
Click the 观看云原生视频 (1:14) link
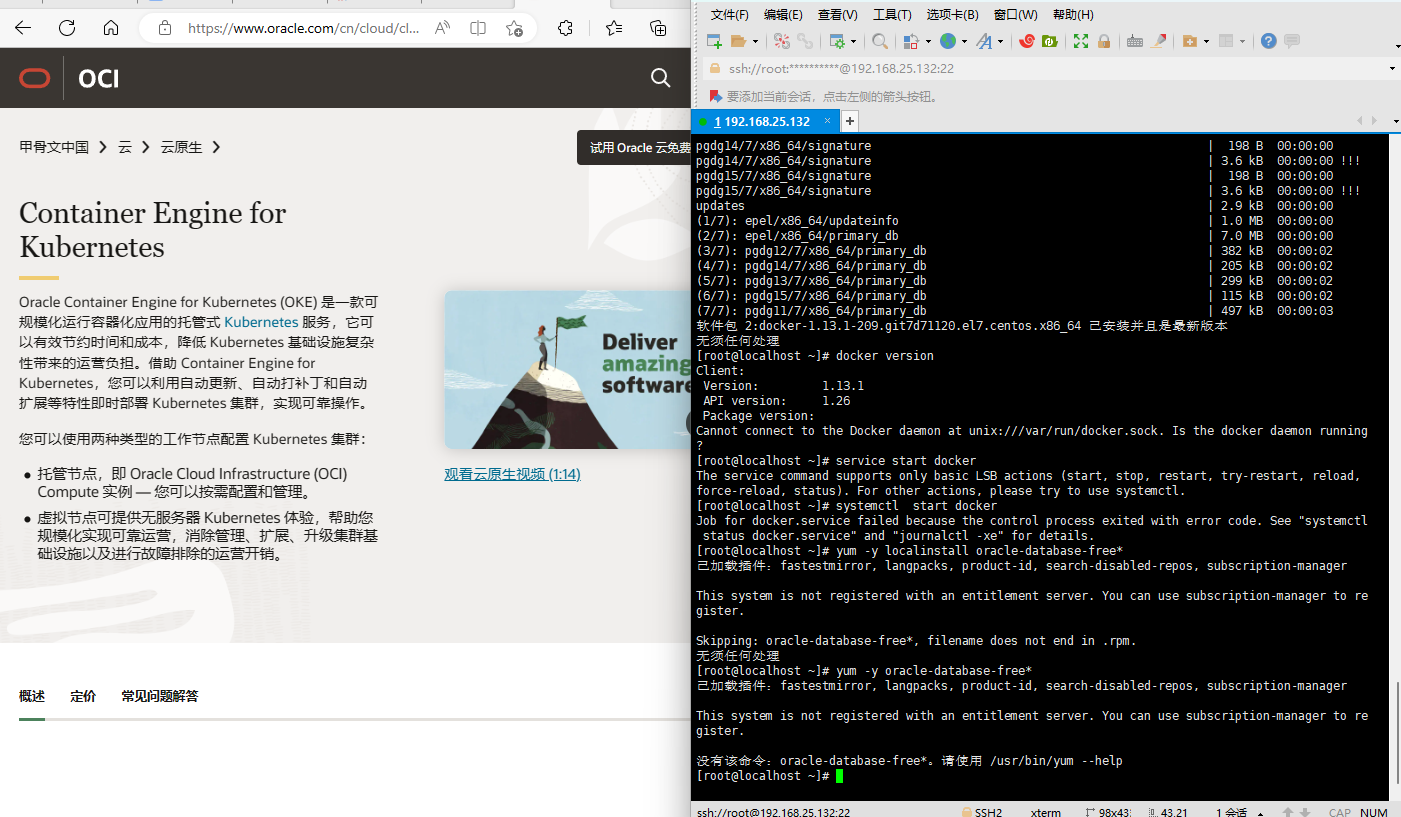tap(512, 474)
